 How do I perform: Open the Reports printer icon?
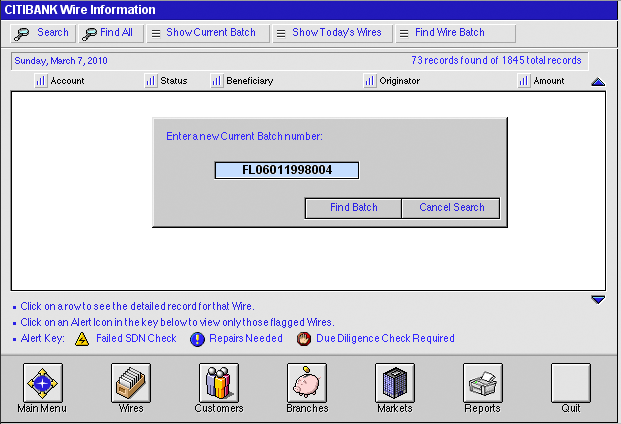point(482,383)
